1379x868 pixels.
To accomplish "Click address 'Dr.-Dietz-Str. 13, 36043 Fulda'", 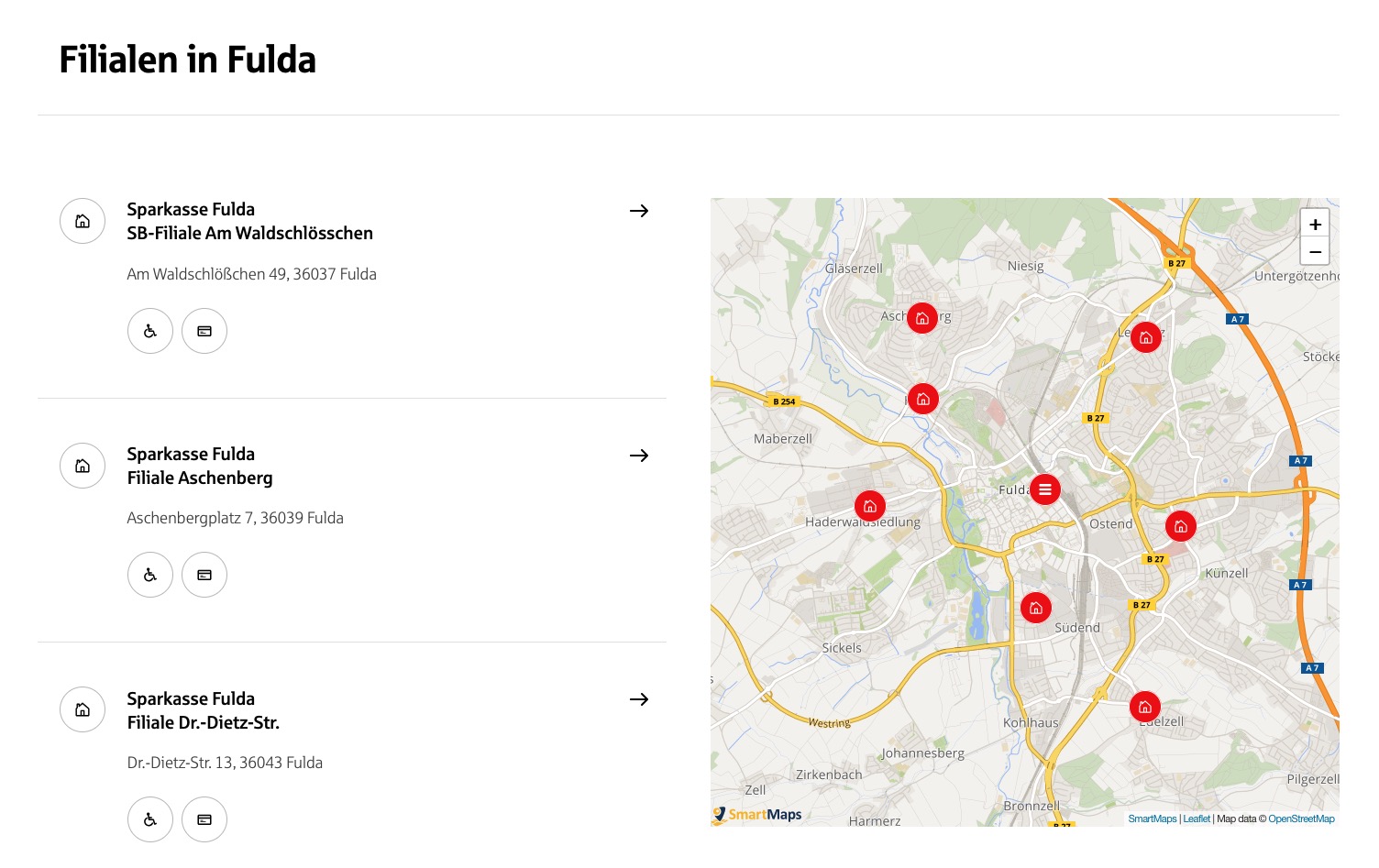I will point(225,763).
